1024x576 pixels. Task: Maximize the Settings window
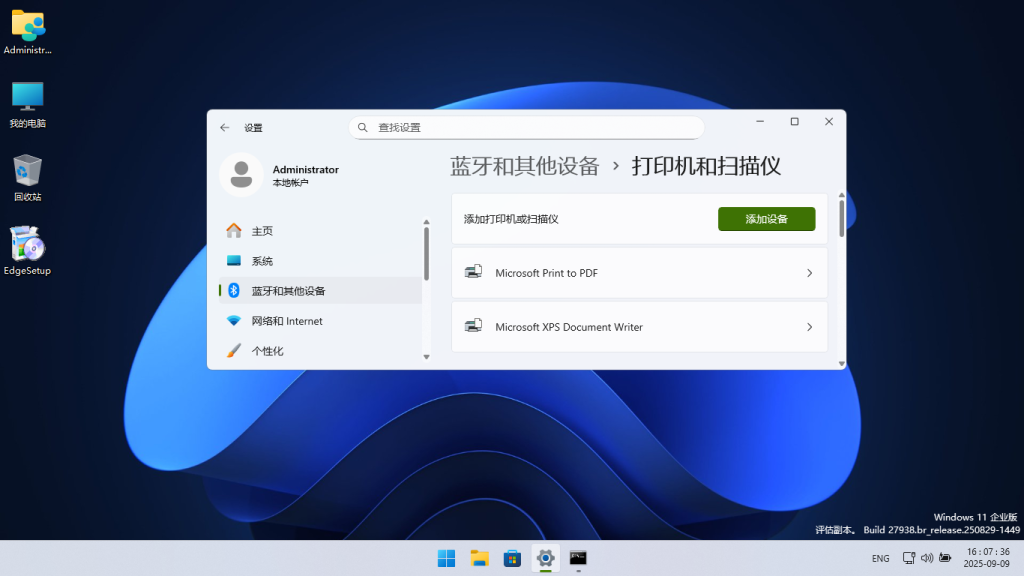[795, 121]
